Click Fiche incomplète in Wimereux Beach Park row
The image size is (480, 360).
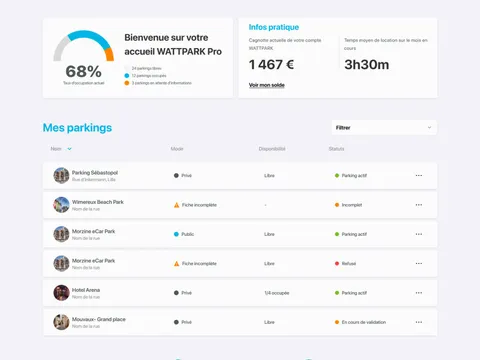click(199, 205)
